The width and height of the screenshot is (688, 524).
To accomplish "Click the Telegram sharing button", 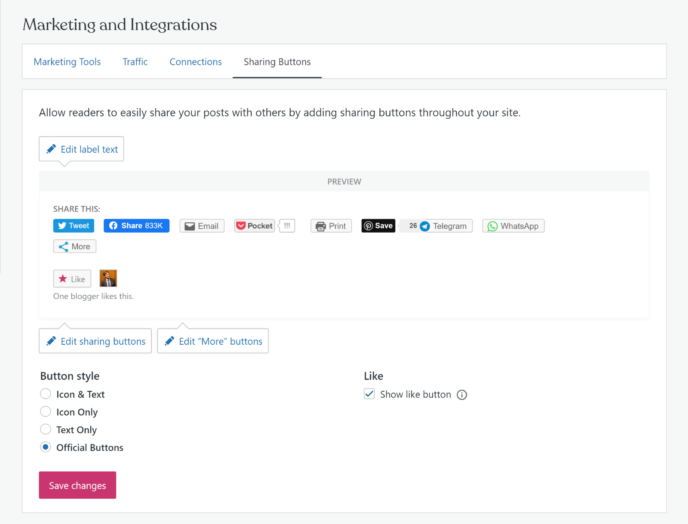I will [x=447, y=226].
